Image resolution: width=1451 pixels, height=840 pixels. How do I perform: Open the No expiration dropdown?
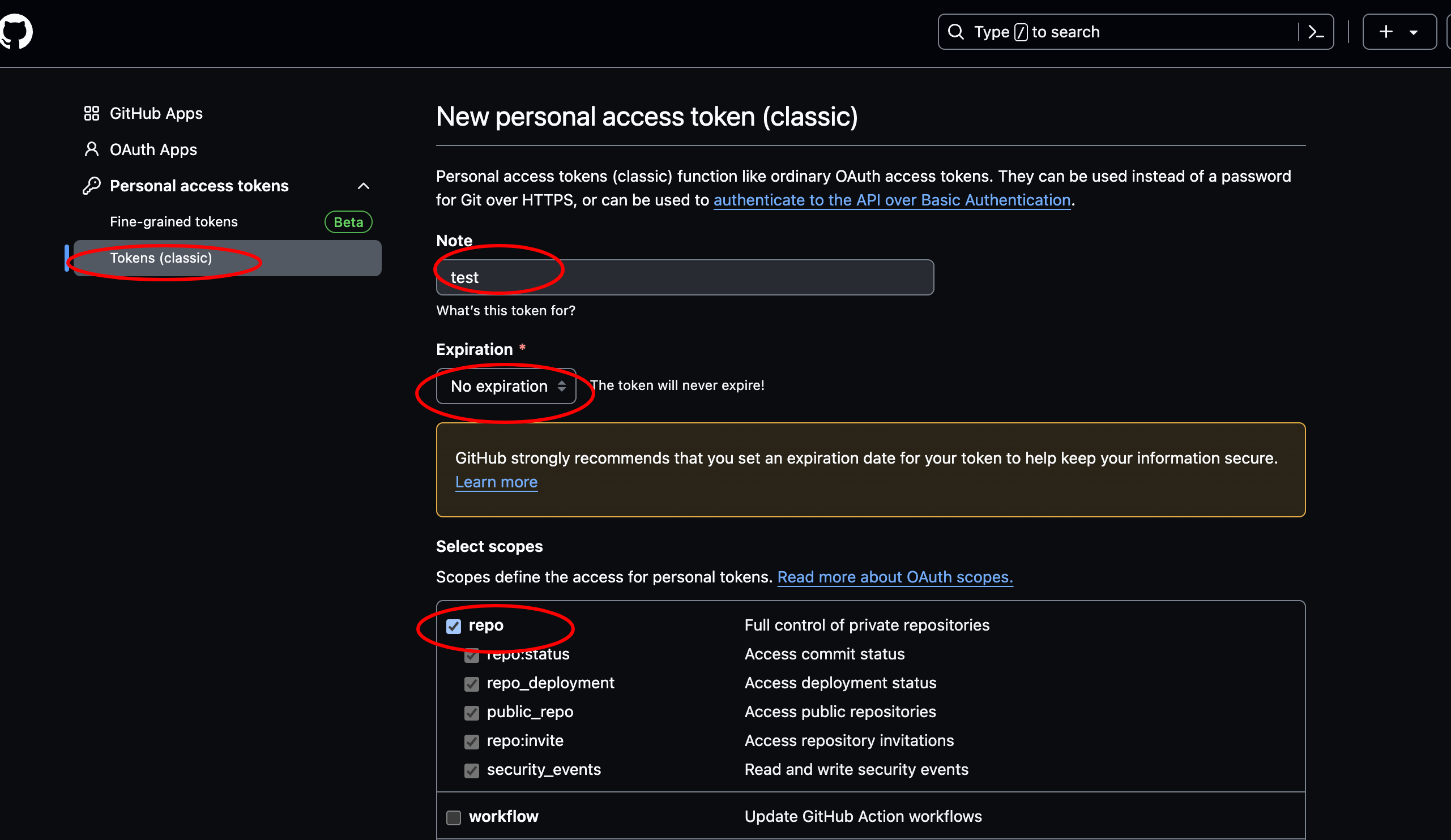[x=506, y=386]
